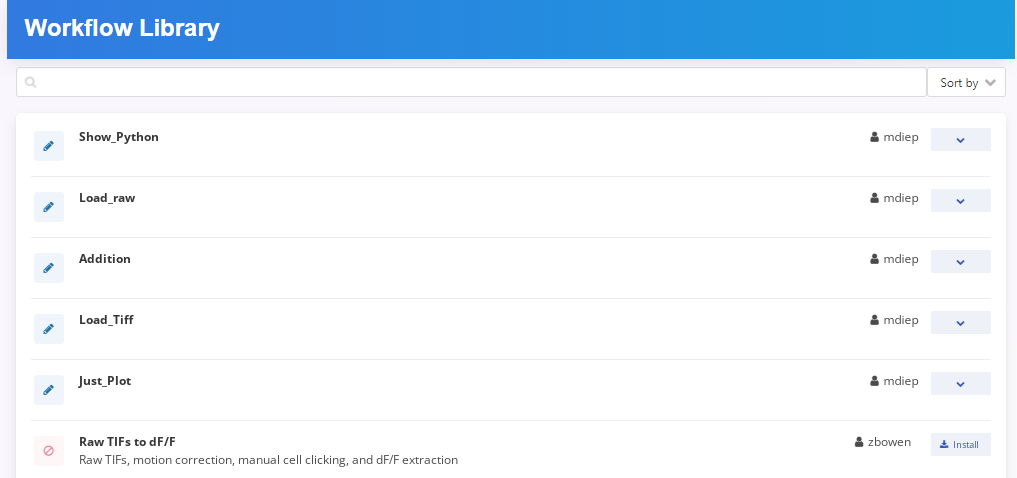This screenshot has height=478, width=1017.
Task: Click the red blocked icon beside Raw TIFs to dF/F
Action: 48,451
